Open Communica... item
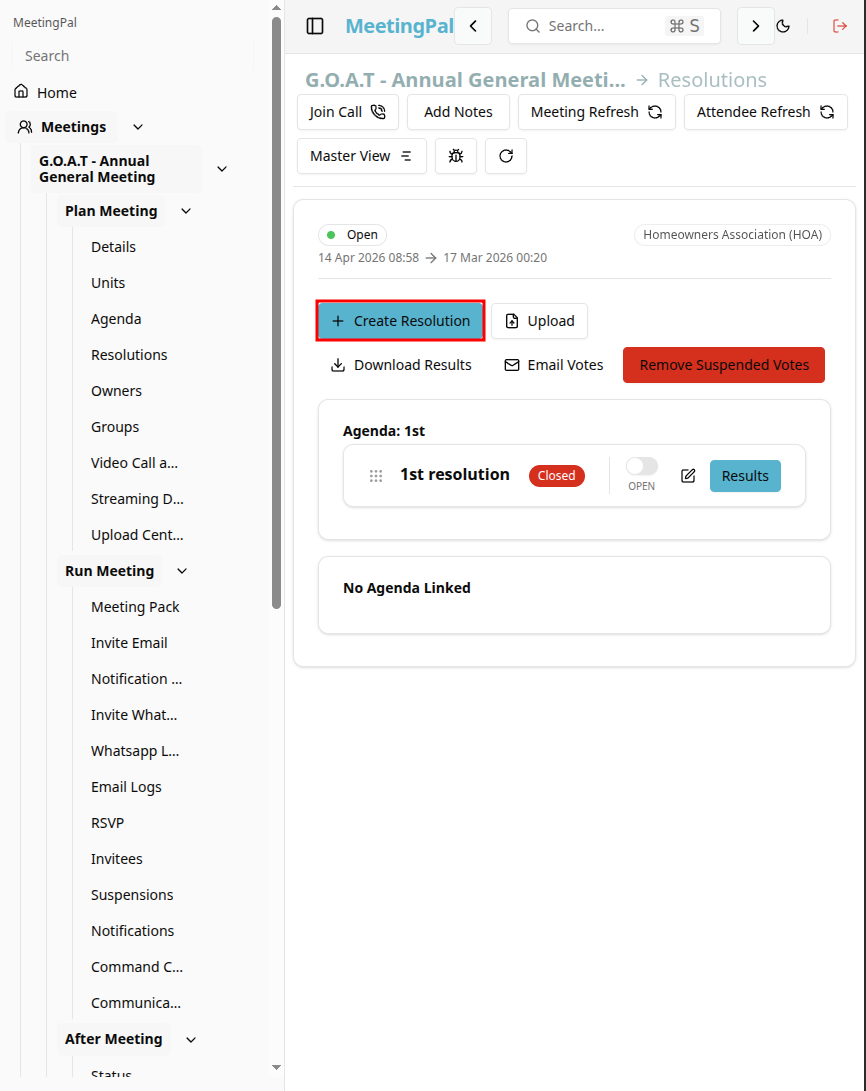 tap(136, 1003)
